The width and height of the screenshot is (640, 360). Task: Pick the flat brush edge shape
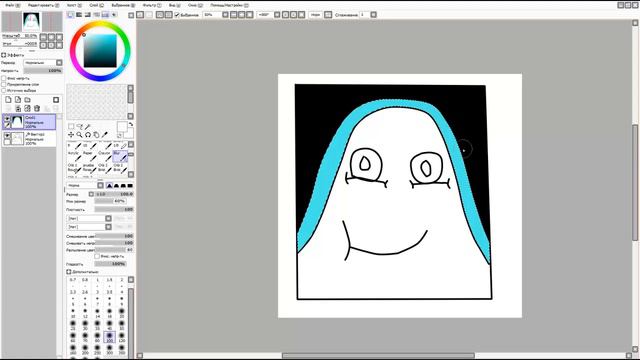coord(130,186)
